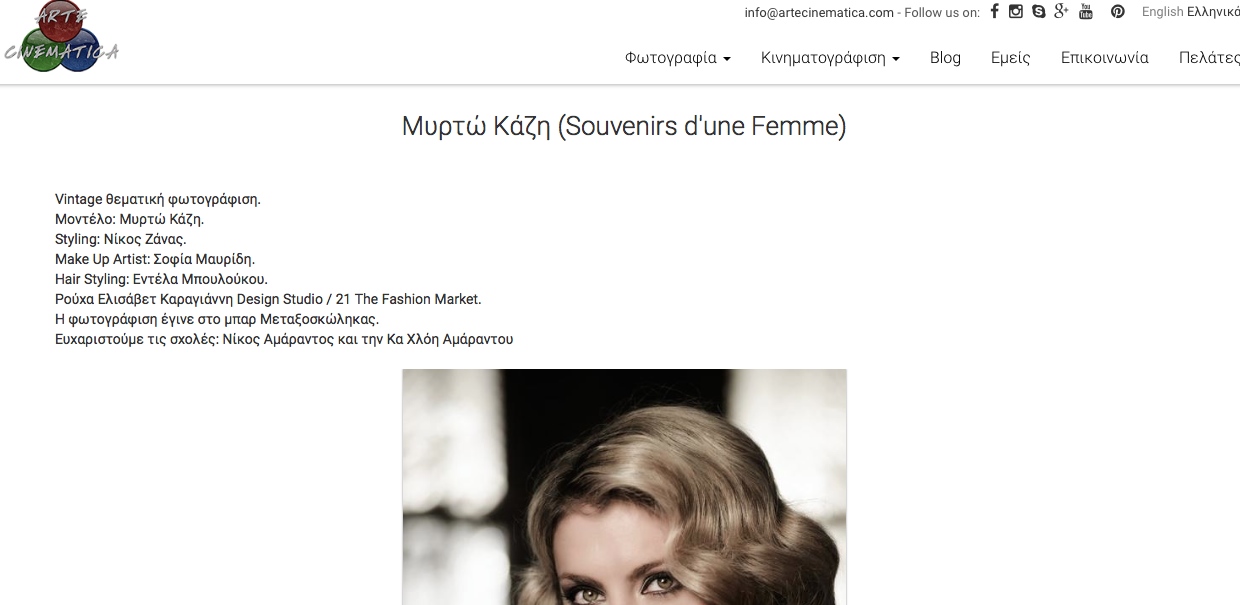
Task: Click the caret arrow beside Κινηματογράφιση
Action: click(896, 59)
